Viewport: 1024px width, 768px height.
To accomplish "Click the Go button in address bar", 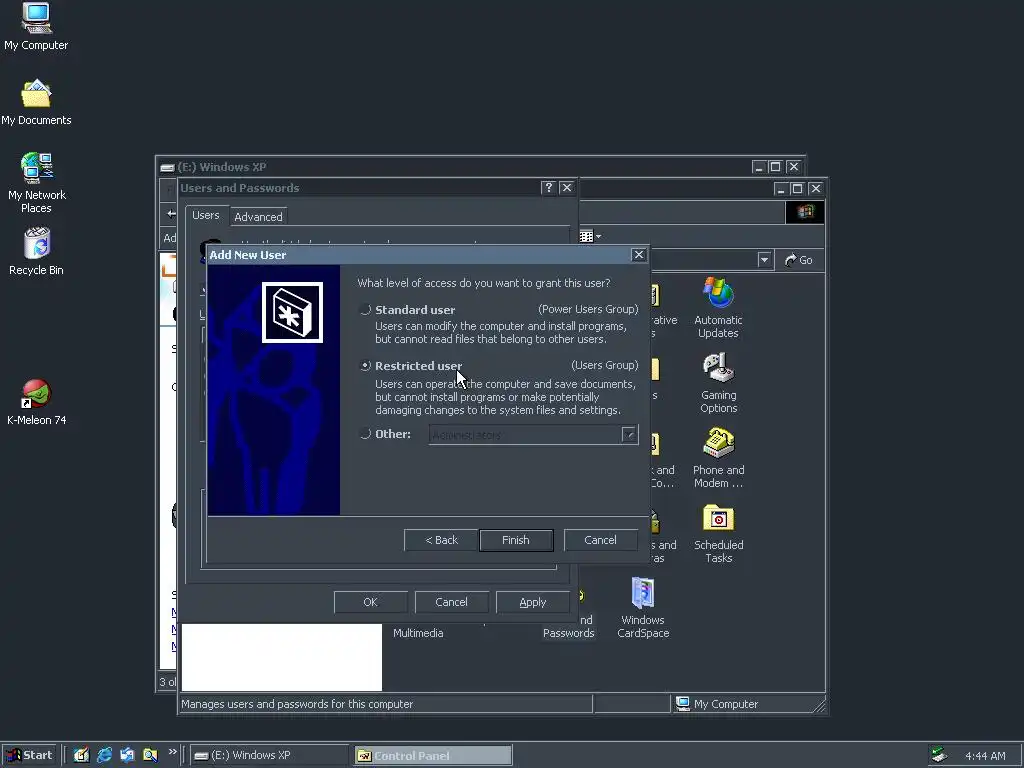I will click(798, 260).
